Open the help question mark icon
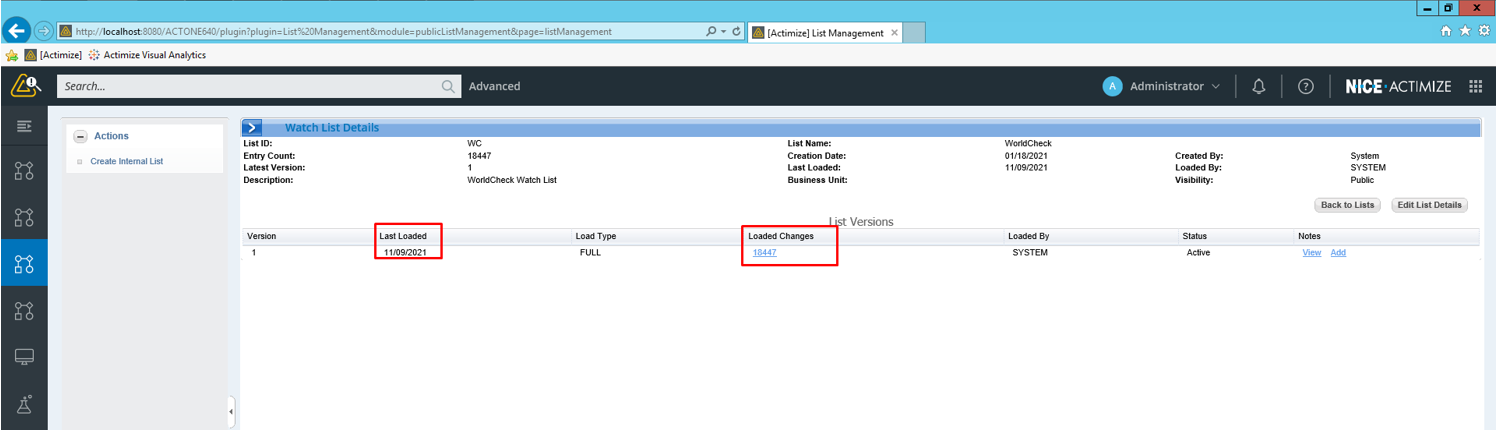 click(1305, 86)
